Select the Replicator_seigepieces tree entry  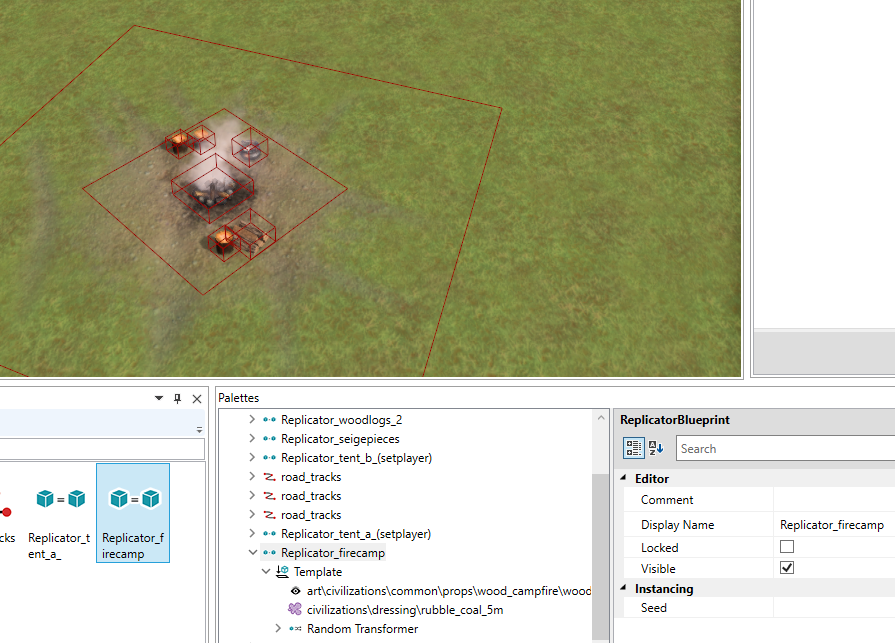340,439
